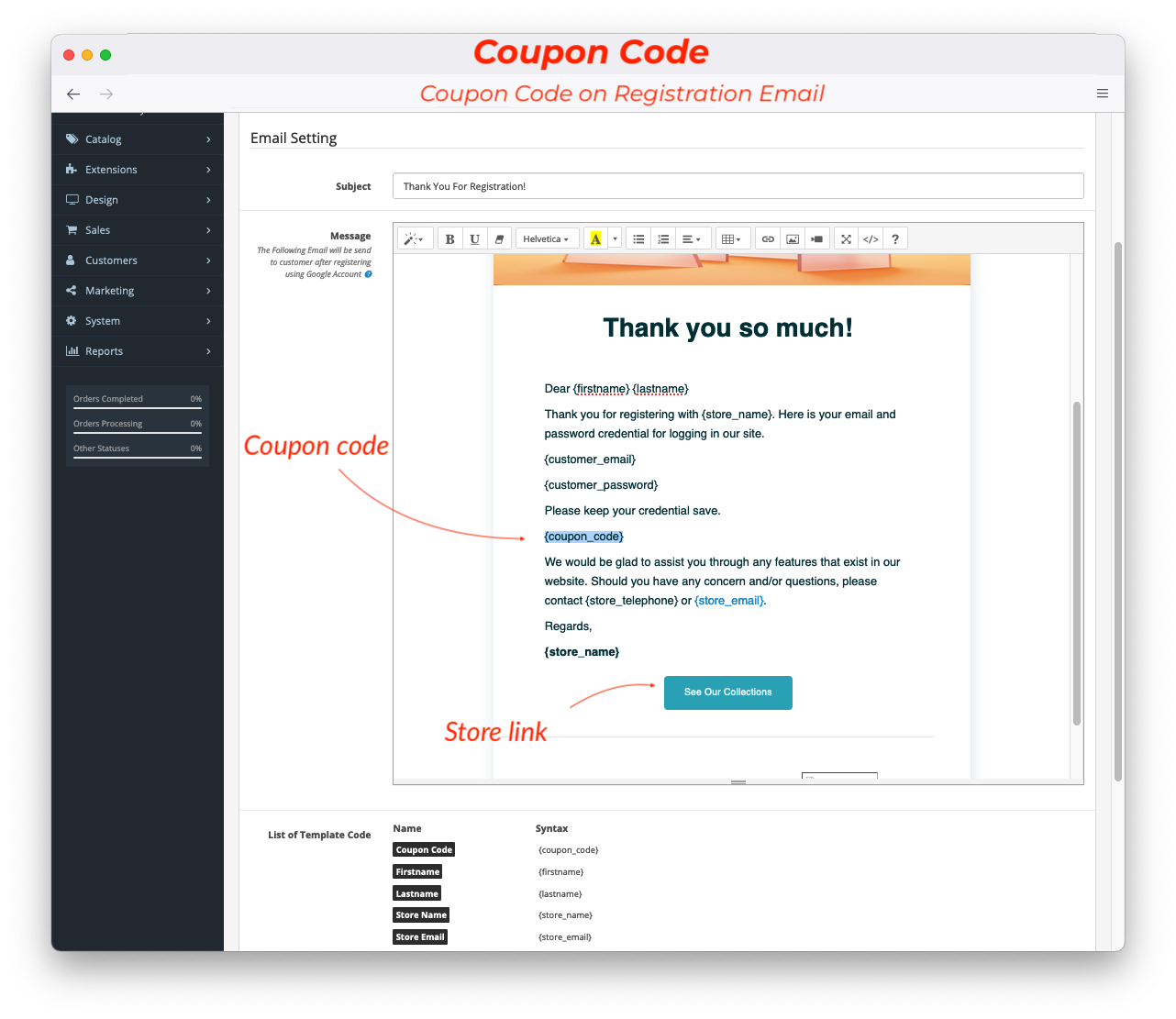This screenshot has width=1176, height=1019.
Task: Open the Marketing sidebar menu
Action: pos(138,291)
